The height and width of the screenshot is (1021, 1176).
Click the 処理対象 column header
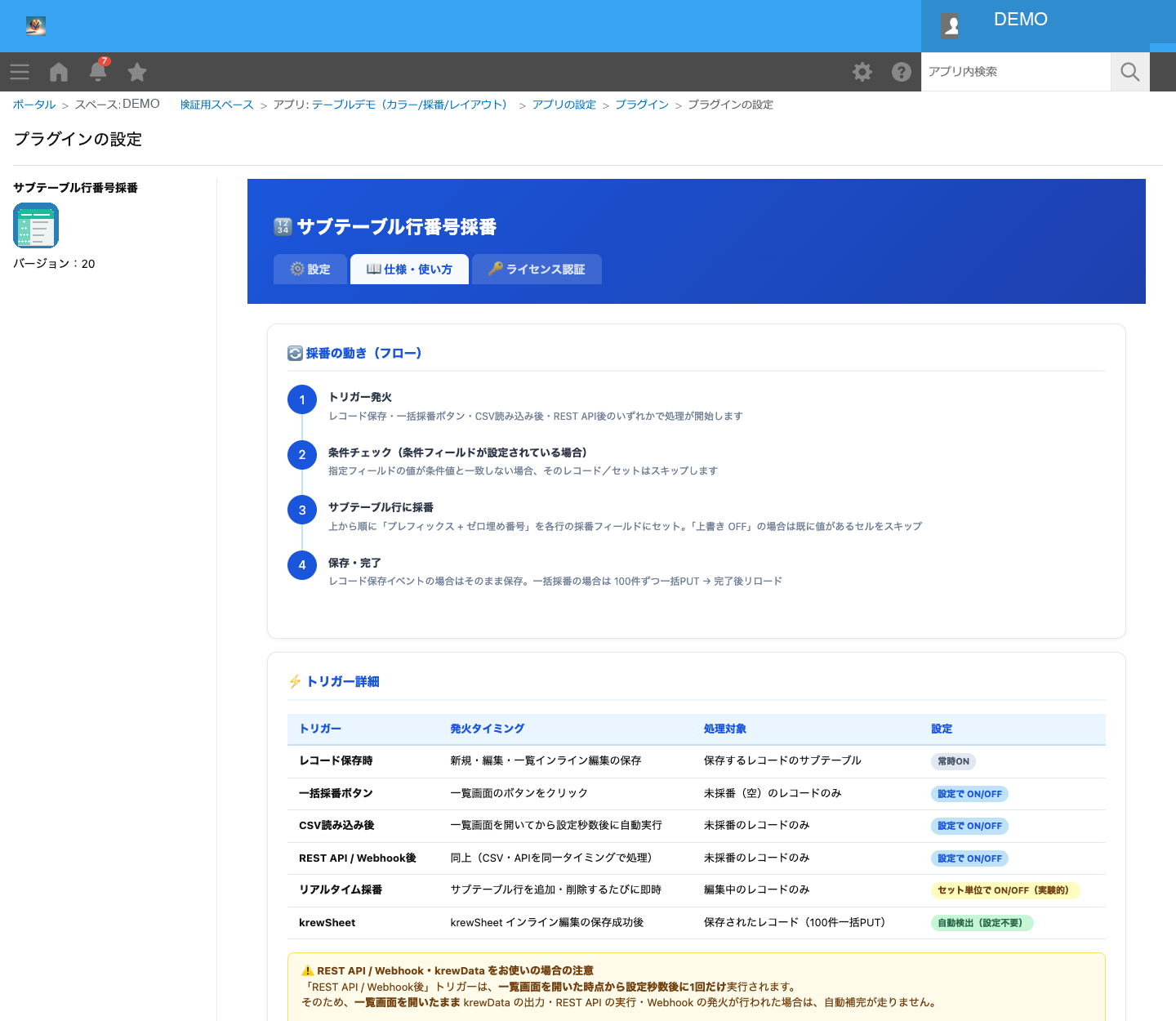(x=725, y=729)
